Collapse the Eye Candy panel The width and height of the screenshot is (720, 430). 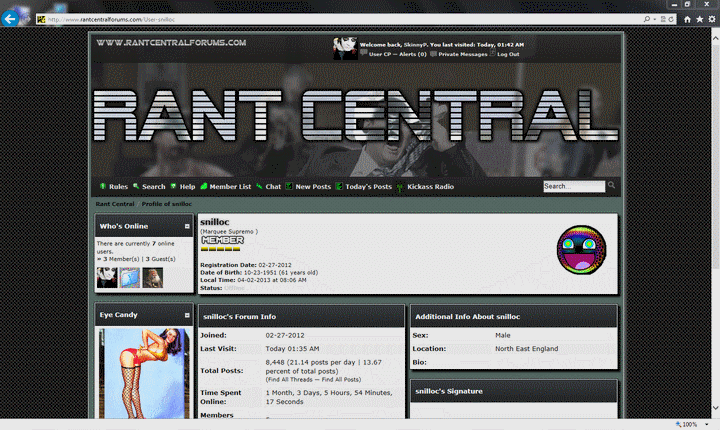point(187,315)
